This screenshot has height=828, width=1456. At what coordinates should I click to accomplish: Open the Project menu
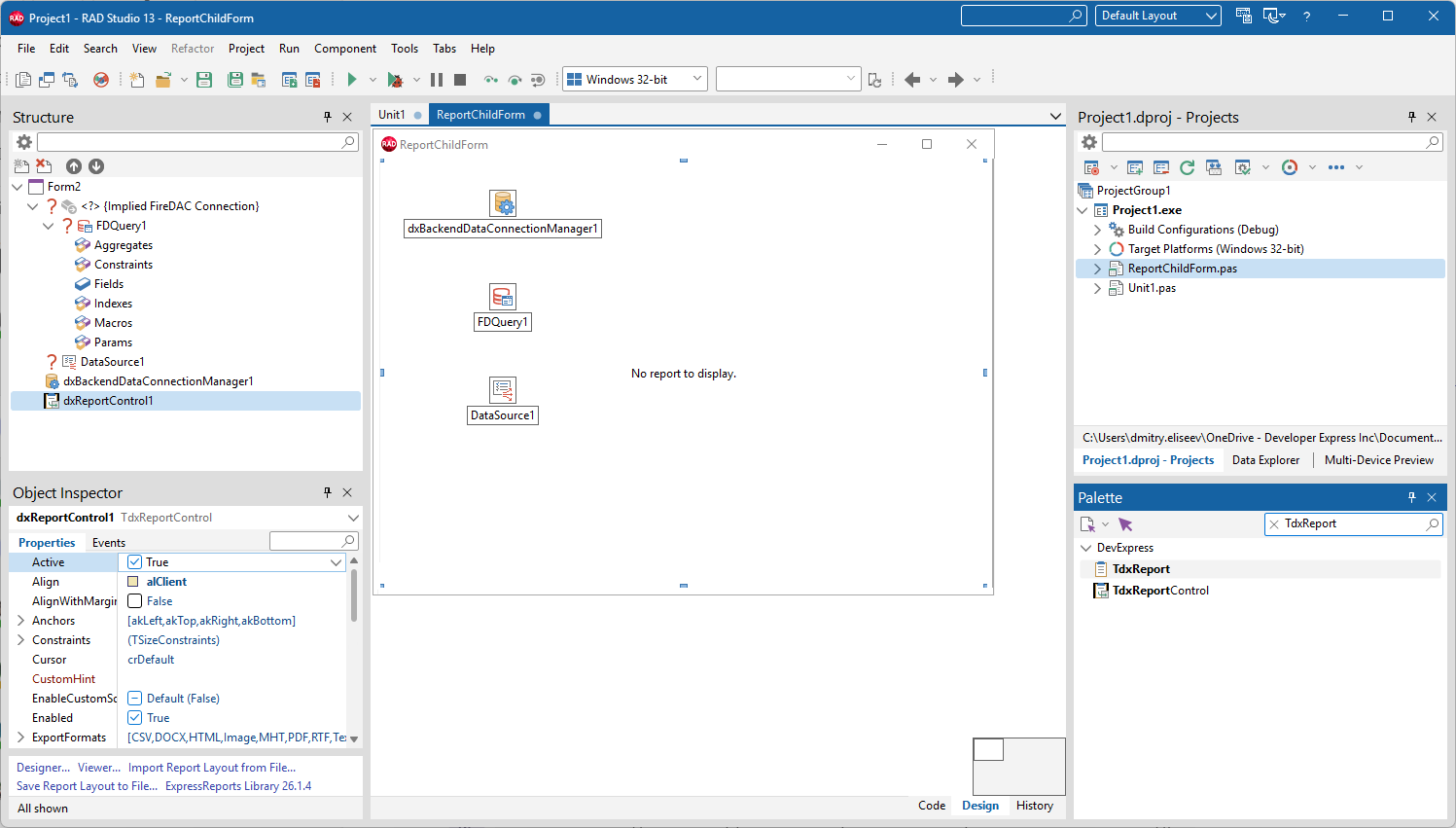[x=246, y=49]
